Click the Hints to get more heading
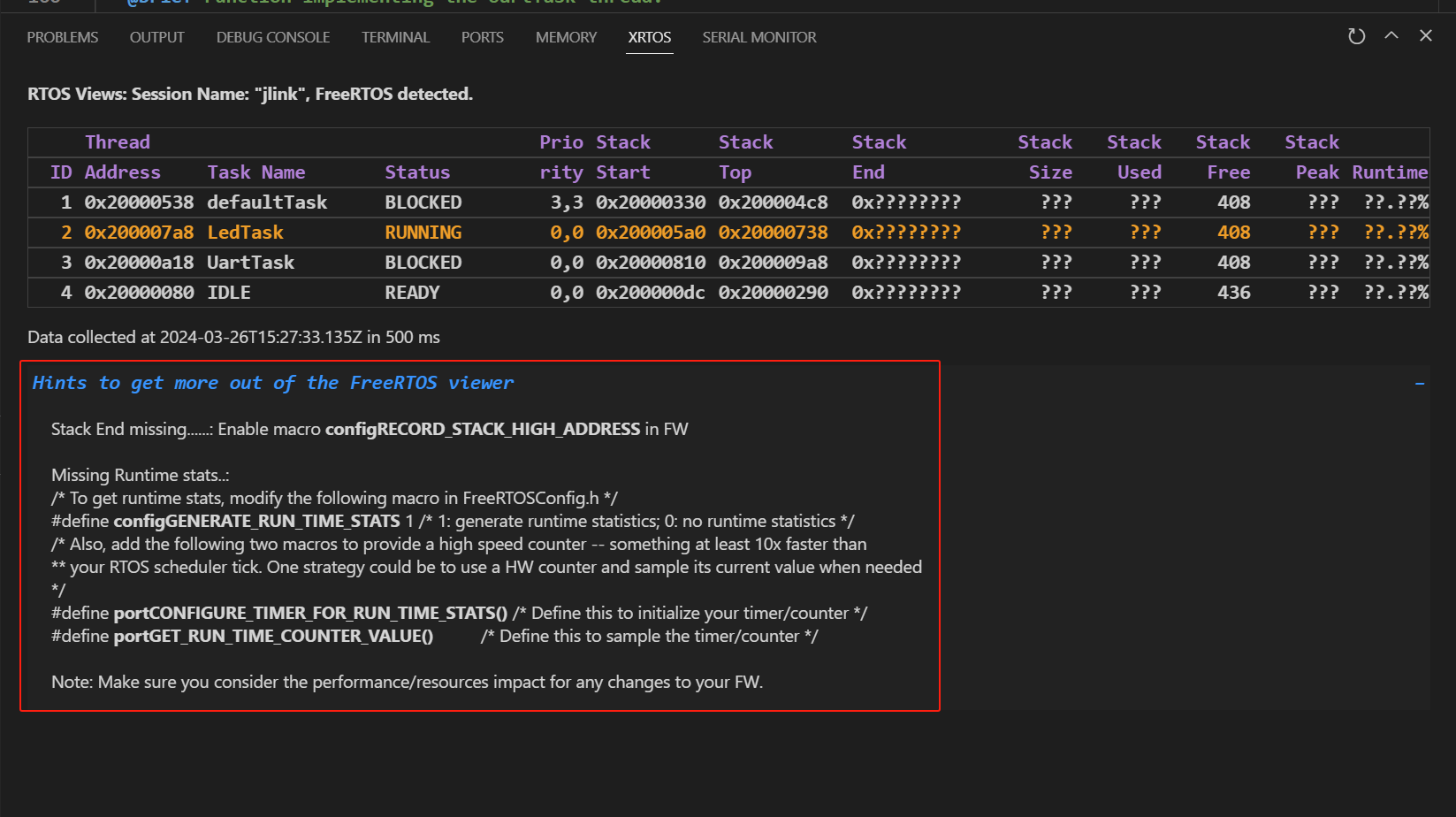Screen dimensions: 1456x817 [x=273, y=383]
